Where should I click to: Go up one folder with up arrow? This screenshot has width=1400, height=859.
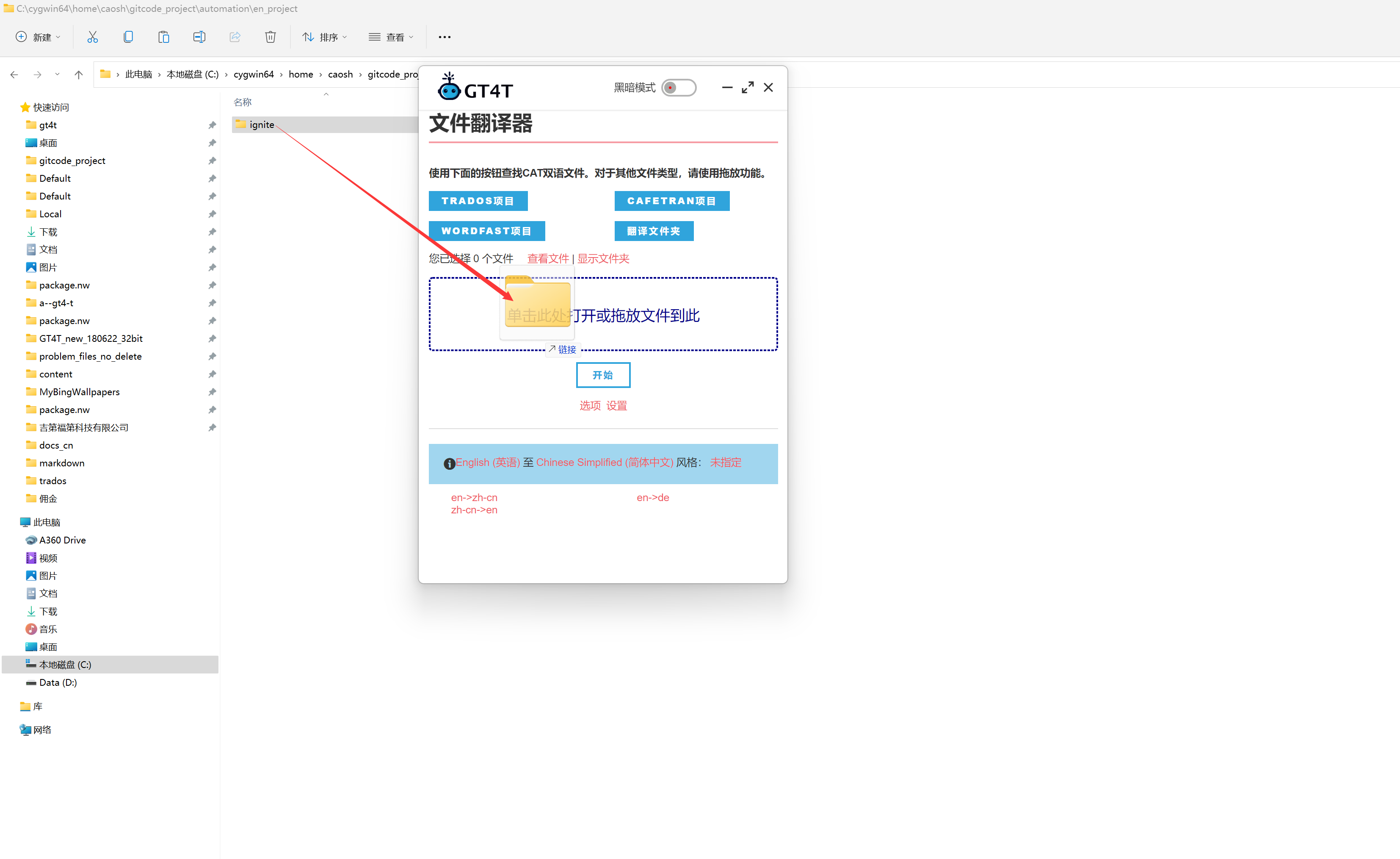(x=78, y=75)
